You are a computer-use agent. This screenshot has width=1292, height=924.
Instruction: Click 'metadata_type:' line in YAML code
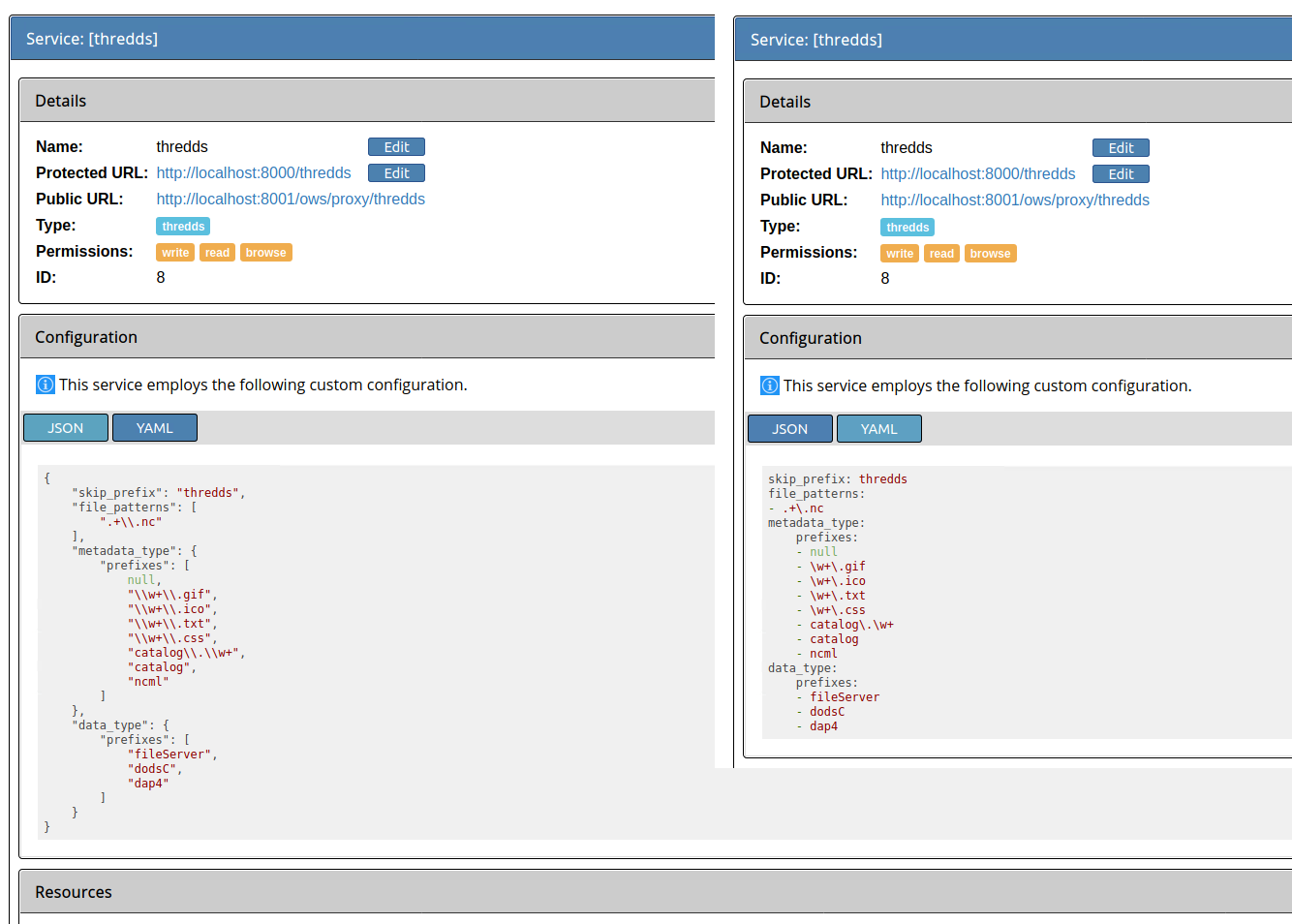click(x=816, y=523)
